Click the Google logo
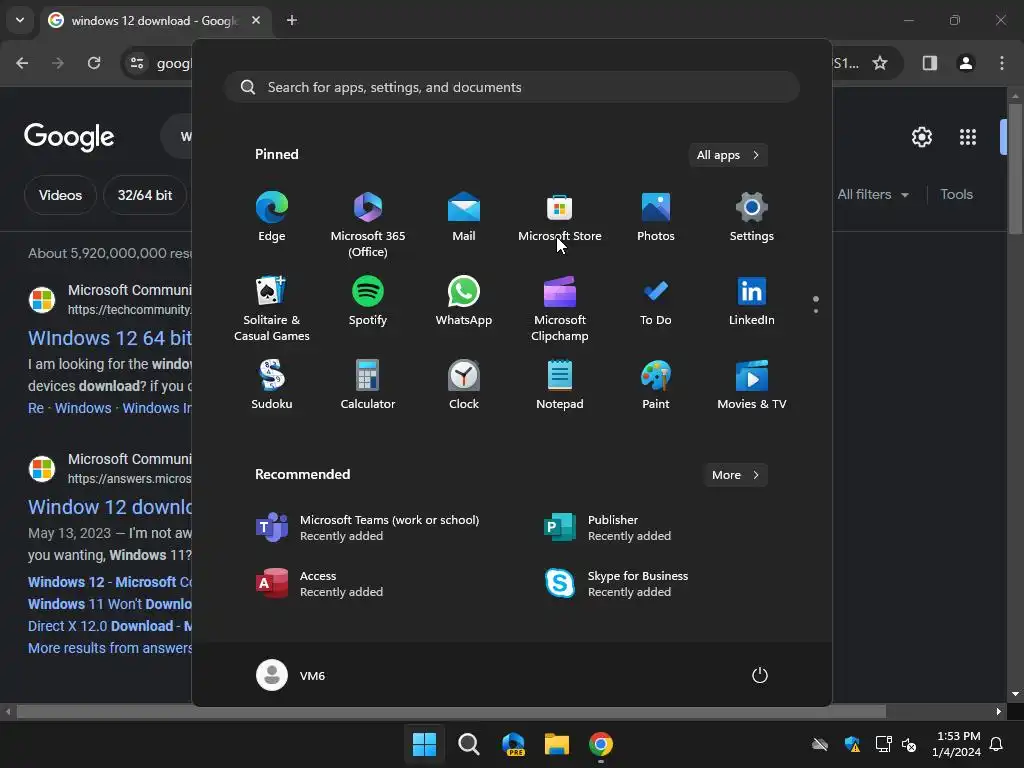This screenshot has height=768, width=1024. (x=69, y=136)
